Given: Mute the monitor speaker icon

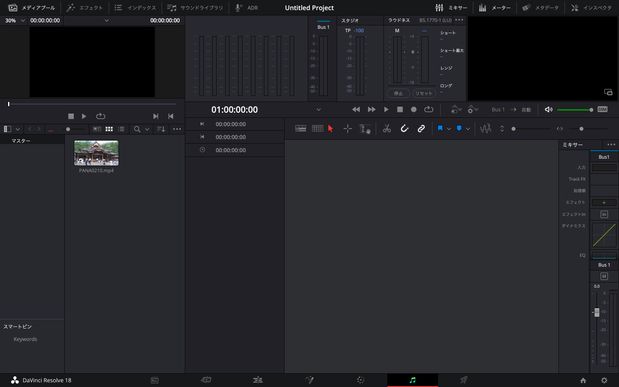Looking at the screenshot, I should pos(549,109).
